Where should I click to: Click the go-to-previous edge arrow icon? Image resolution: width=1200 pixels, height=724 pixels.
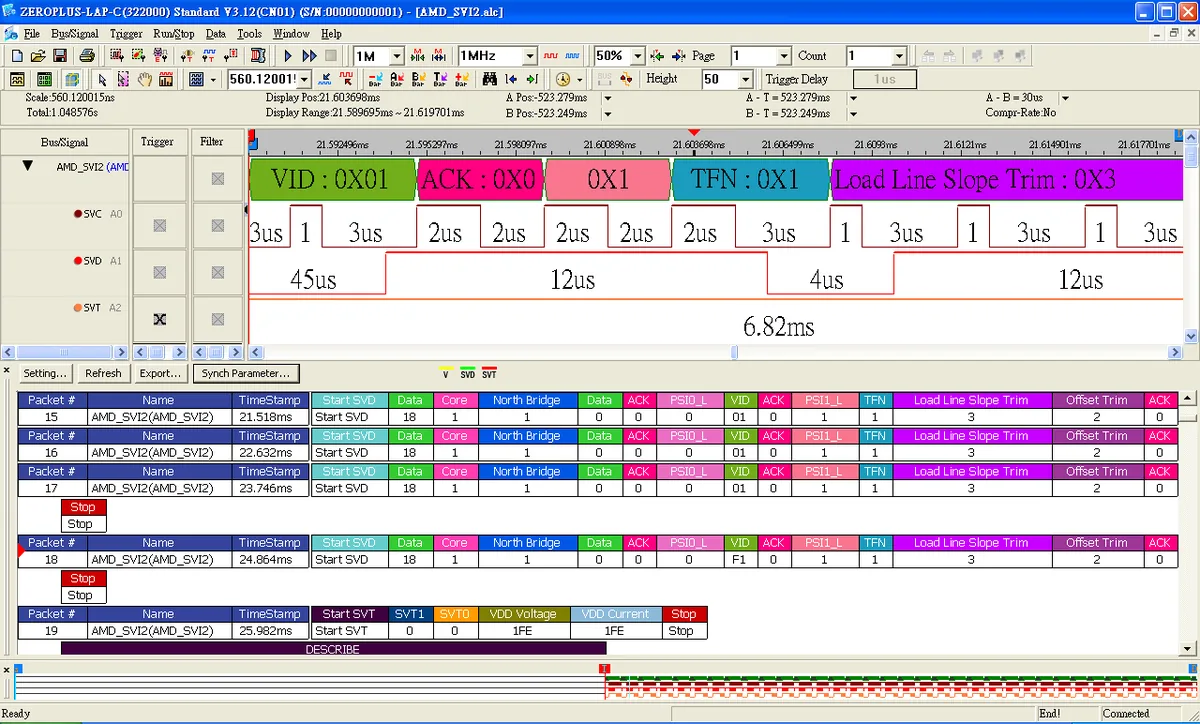512,79
